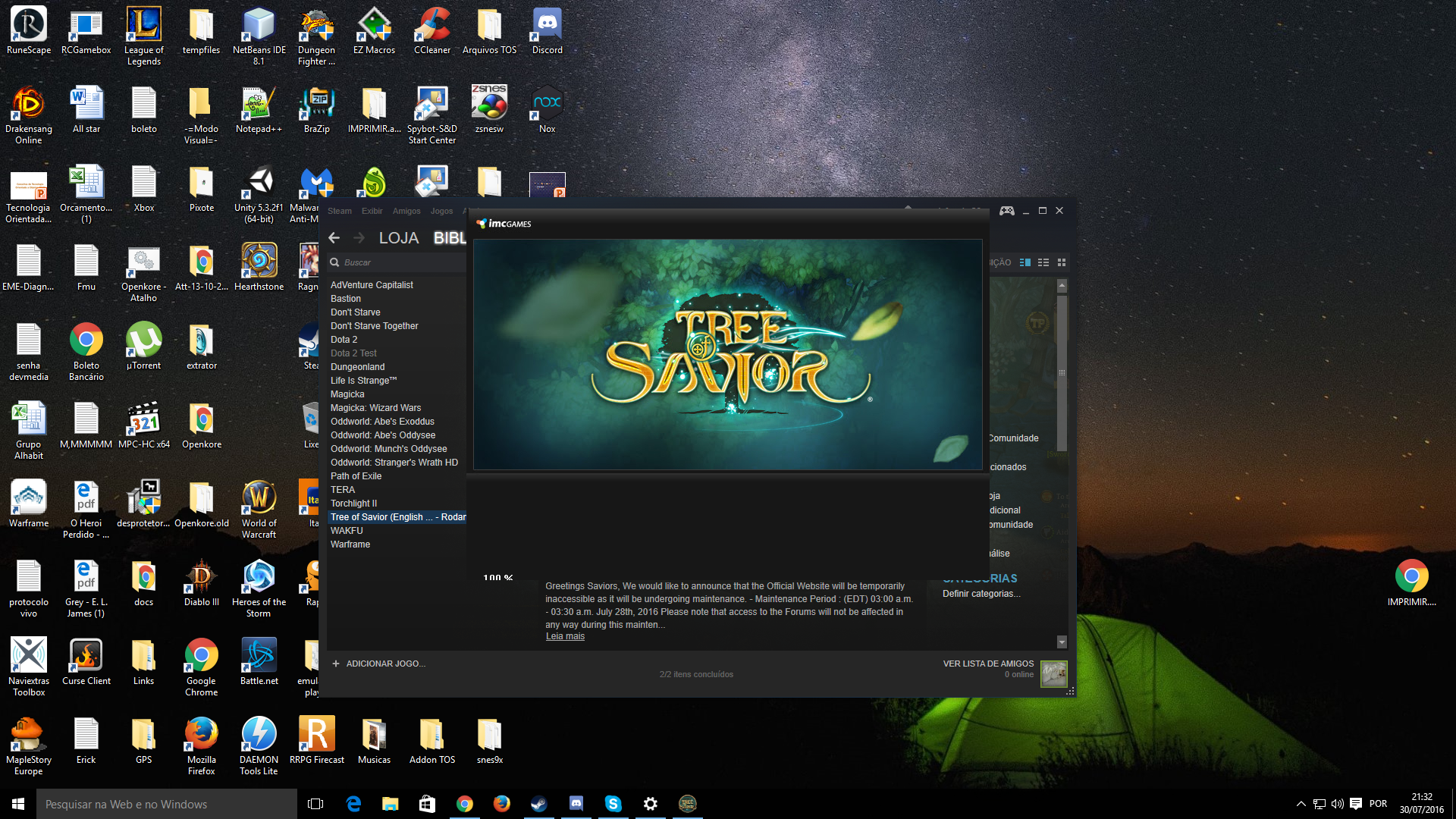Go to the LOJA tab
The width and height of the screenshot is (1456, 819).
[398, 238]
